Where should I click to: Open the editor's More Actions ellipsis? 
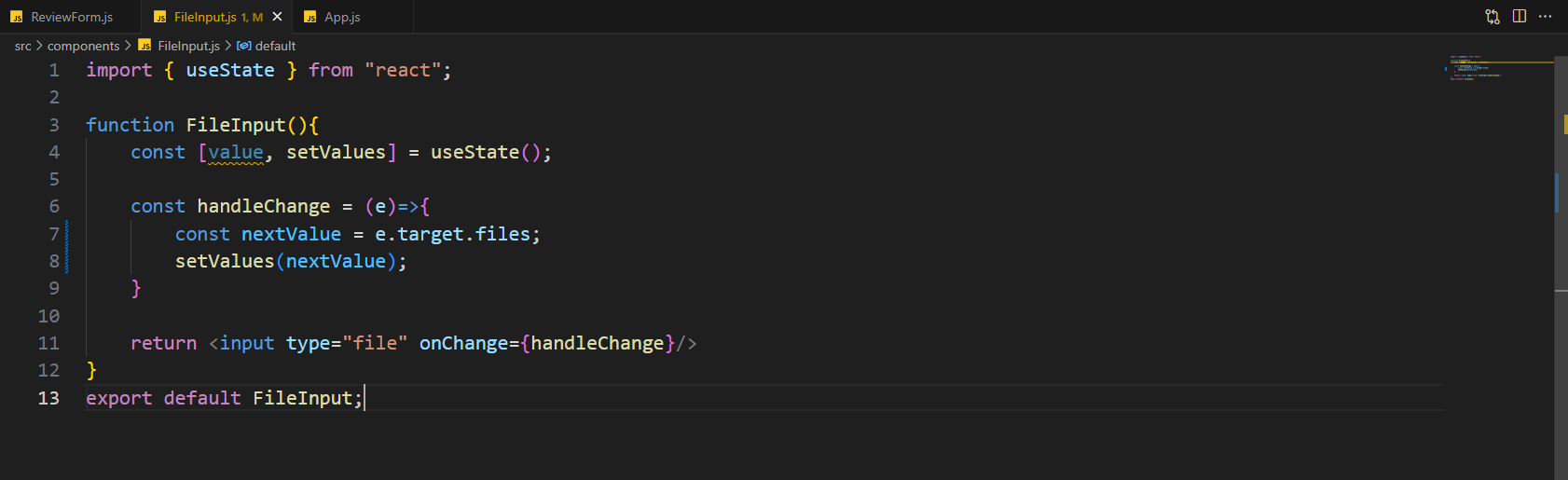[x=1546, y=17]
